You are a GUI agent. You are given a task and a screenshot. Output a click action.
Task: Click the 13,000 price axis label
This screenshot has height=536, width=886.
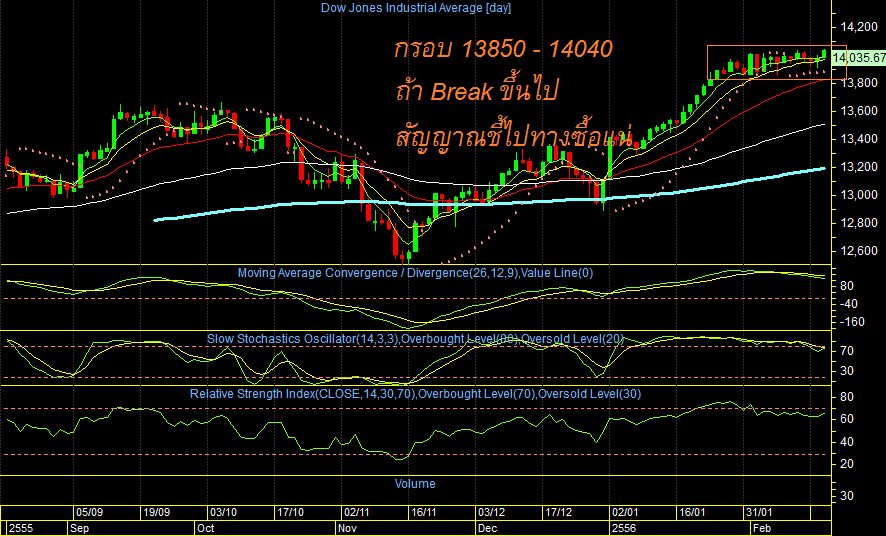click(x=859, y=195)
